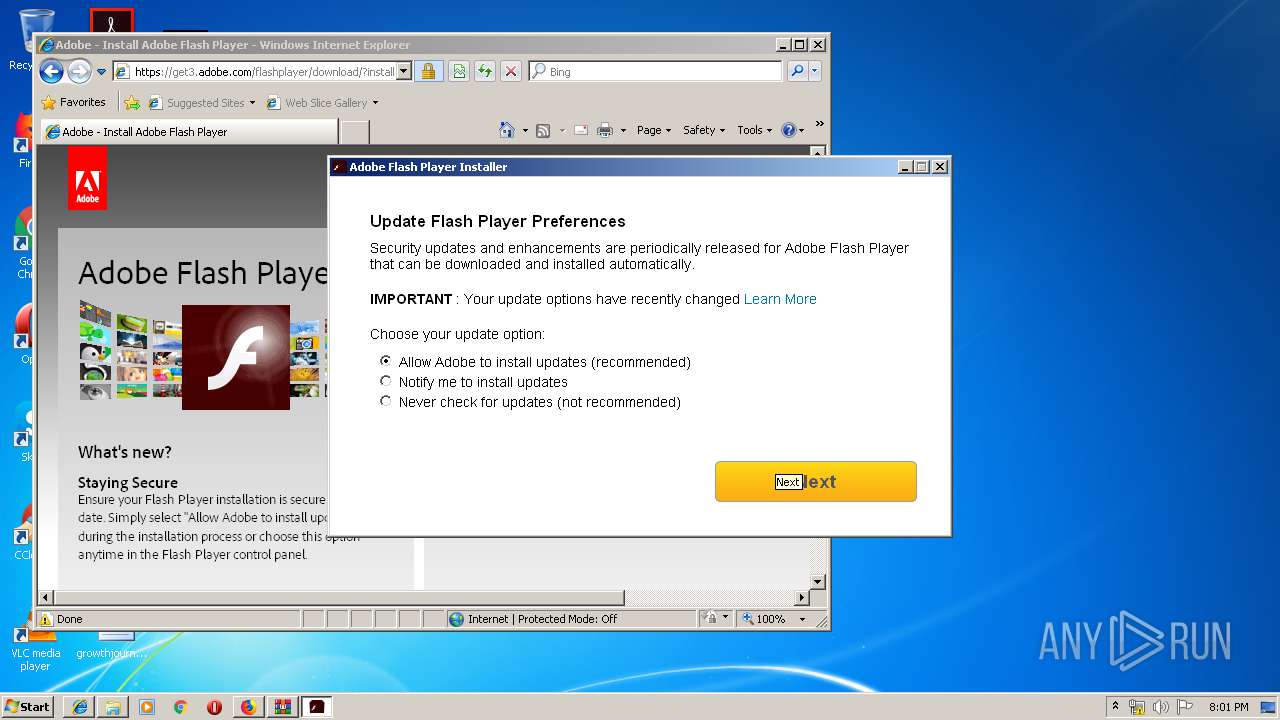Refresh the page in Internet Explorer
1280x720 pixels.
pos(485,71)
